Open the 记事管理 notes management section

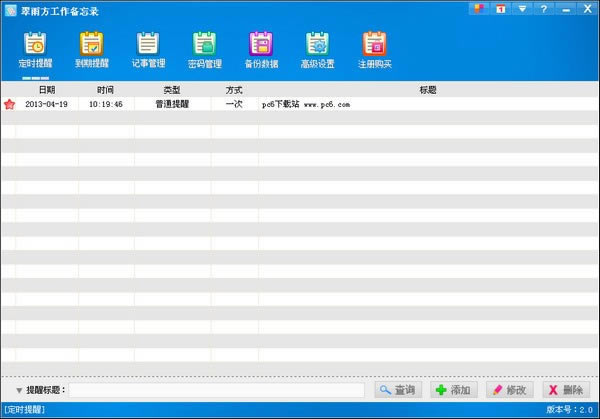coord(148,51)
